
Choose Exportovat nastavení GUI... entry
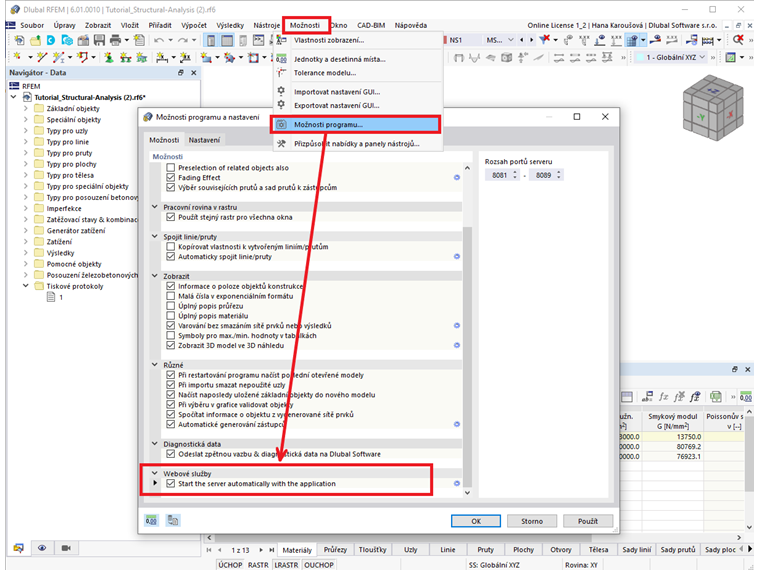pos(337,105)
